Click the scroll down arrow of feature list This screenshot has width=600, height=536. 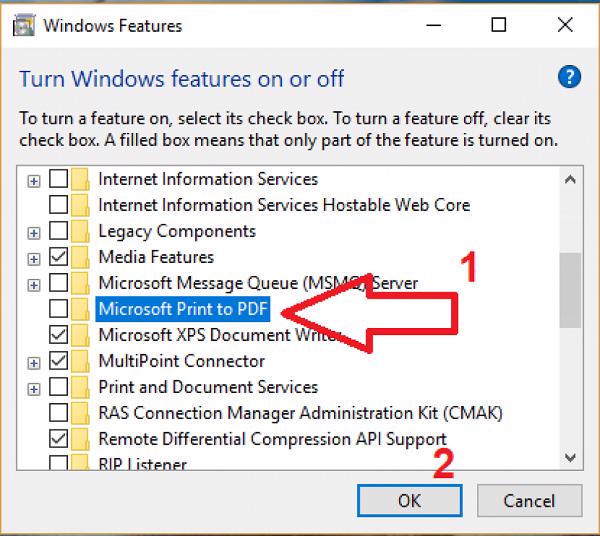570,457
